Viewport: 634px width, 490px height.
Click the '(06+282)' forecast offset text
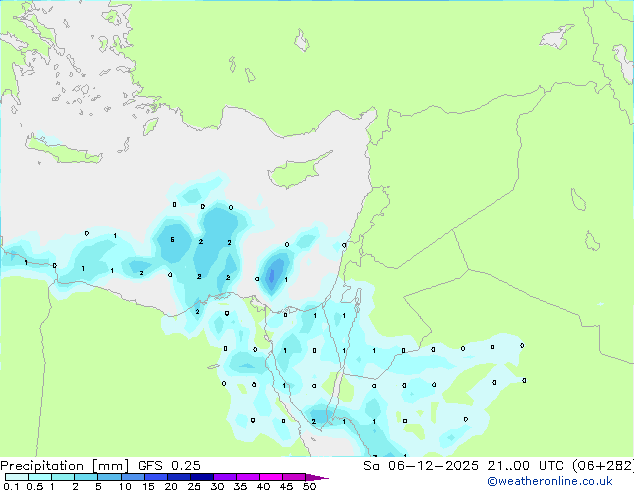pyautogui.click(x=603, y=466)
